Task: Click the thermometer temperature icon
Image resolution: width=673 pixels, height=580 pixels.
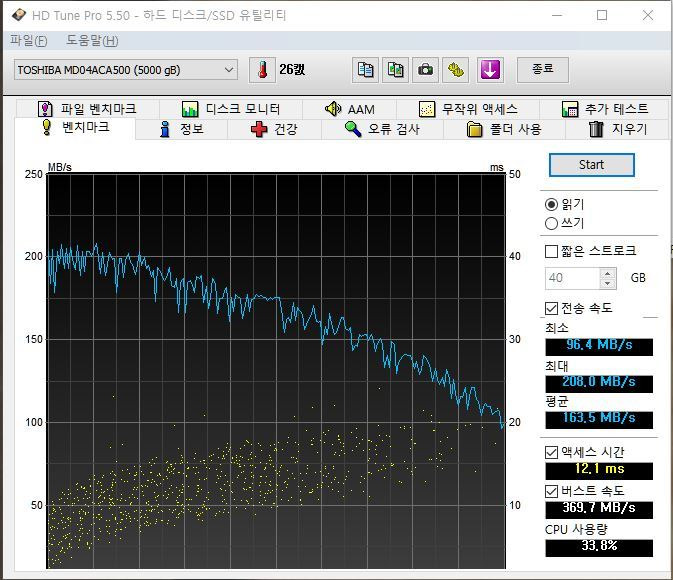Action: pos(262,70)
